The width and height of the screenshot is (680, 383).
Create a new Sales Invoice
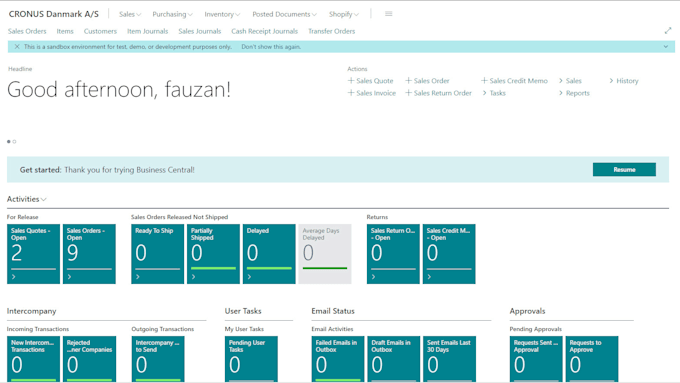pos(372,93)
